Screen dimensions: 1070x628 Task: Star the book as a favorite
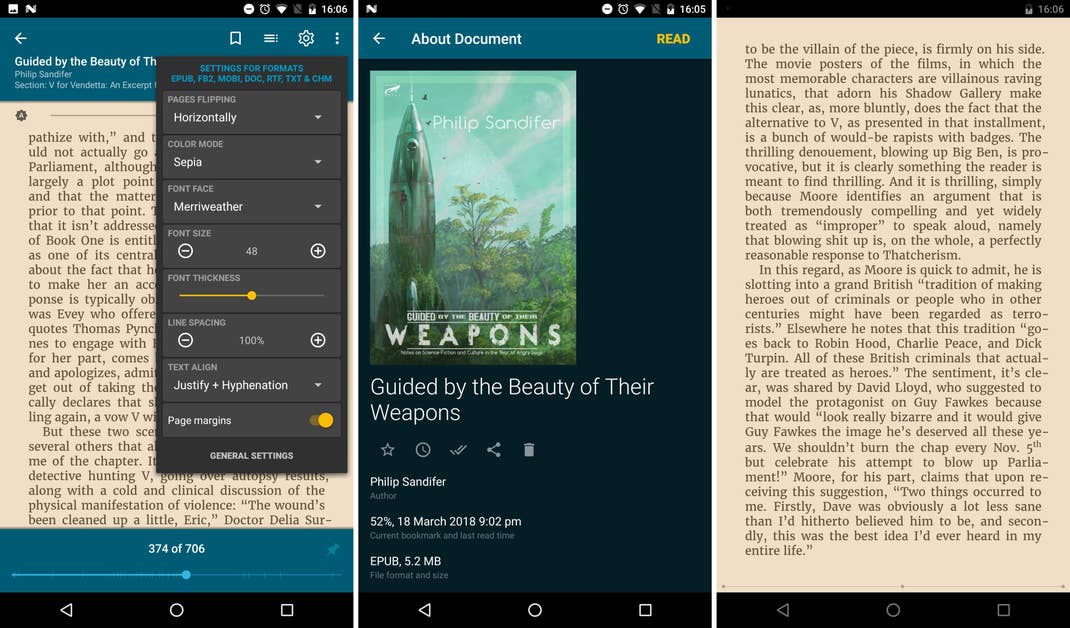pyautogui.click(x=387, y=450)
